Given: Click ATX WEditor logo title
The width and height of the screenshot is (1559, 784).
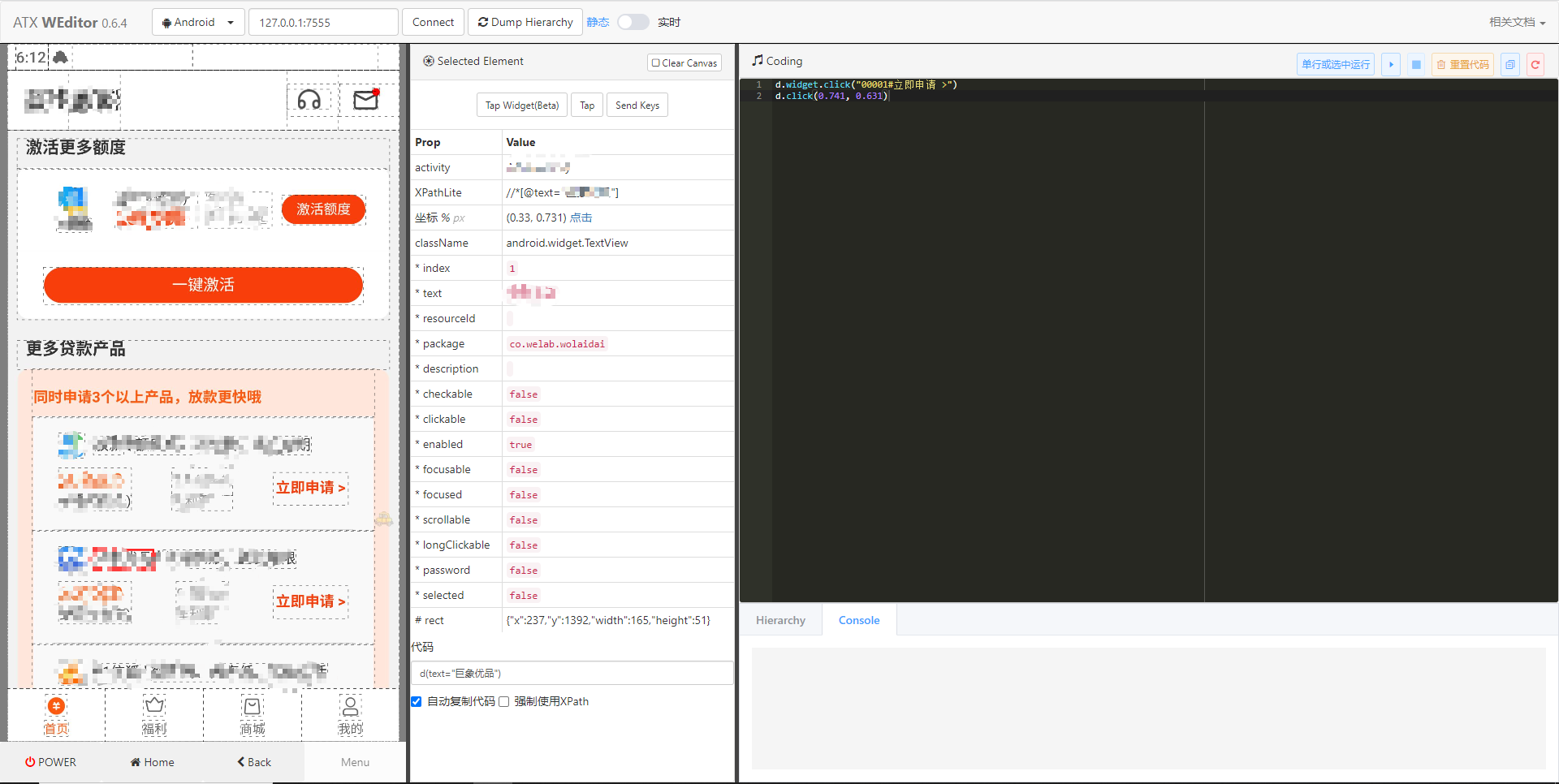Looking at the screenshot, I should point(70,23).
